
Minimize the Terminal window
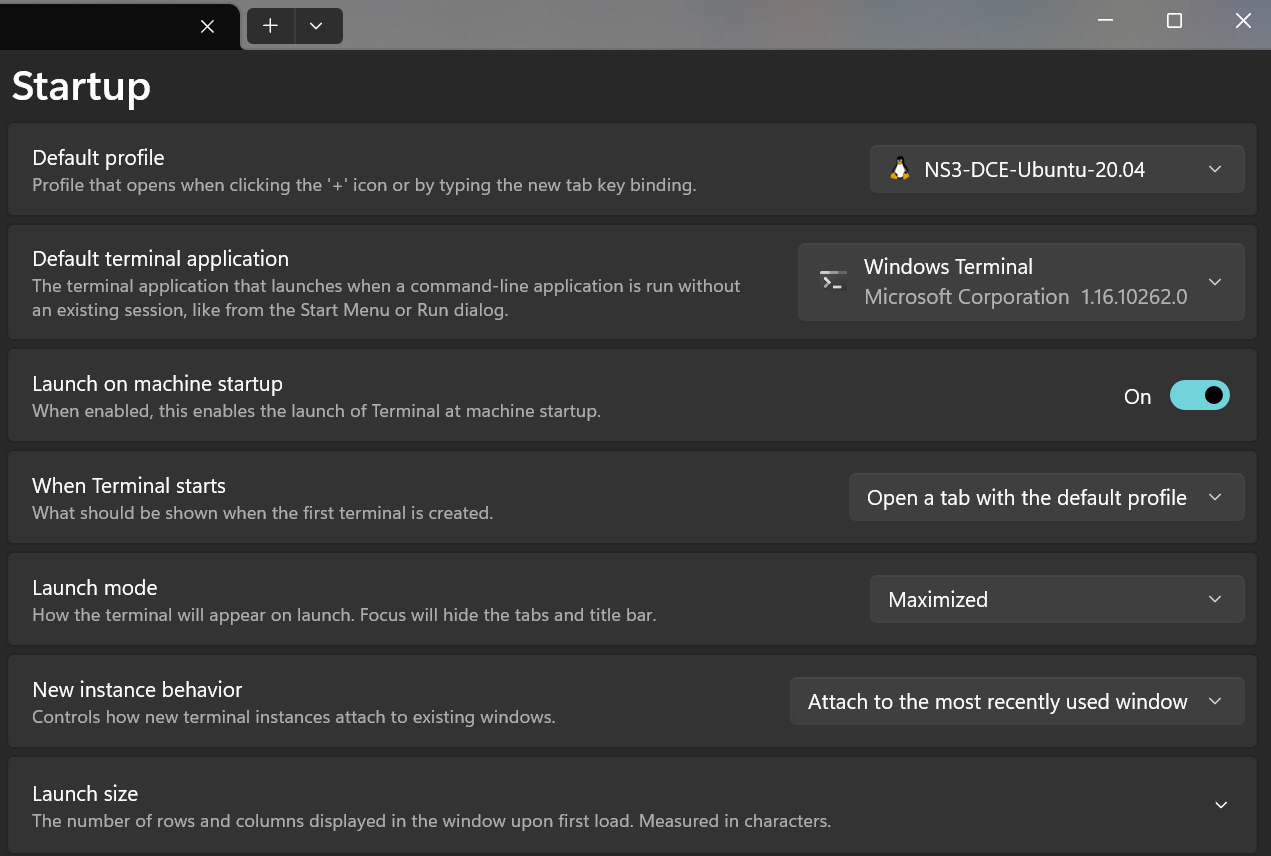(1106, 21)
